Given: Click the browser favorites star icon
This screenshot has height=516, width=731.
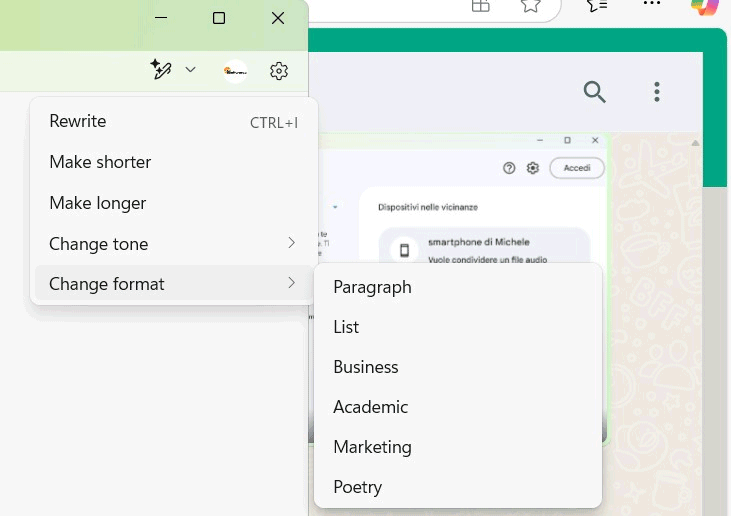Looking at the screenshot, I should coord(530,6).
